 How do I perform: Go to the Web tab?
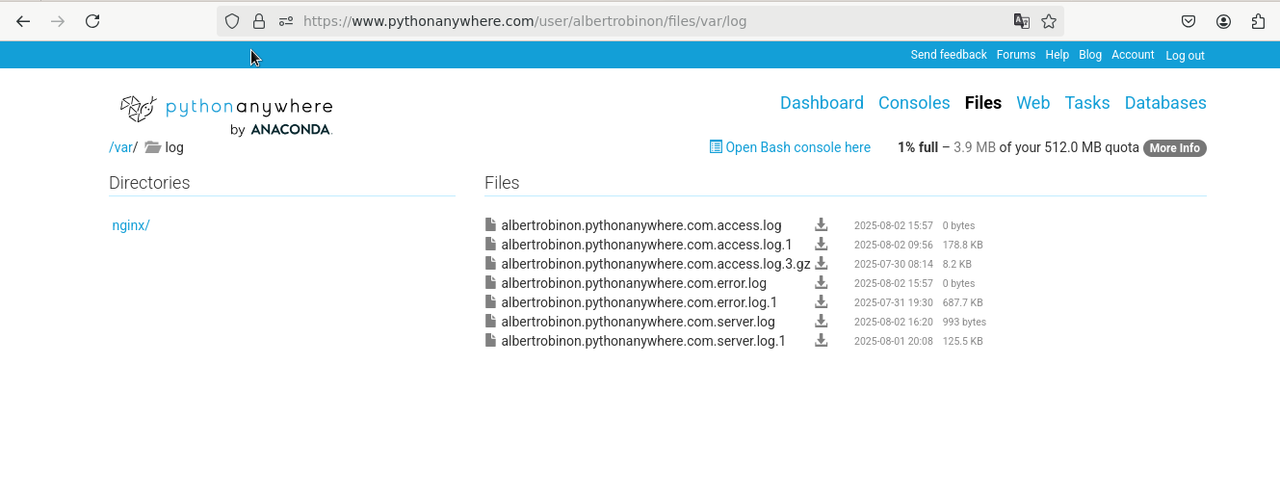1033,103
